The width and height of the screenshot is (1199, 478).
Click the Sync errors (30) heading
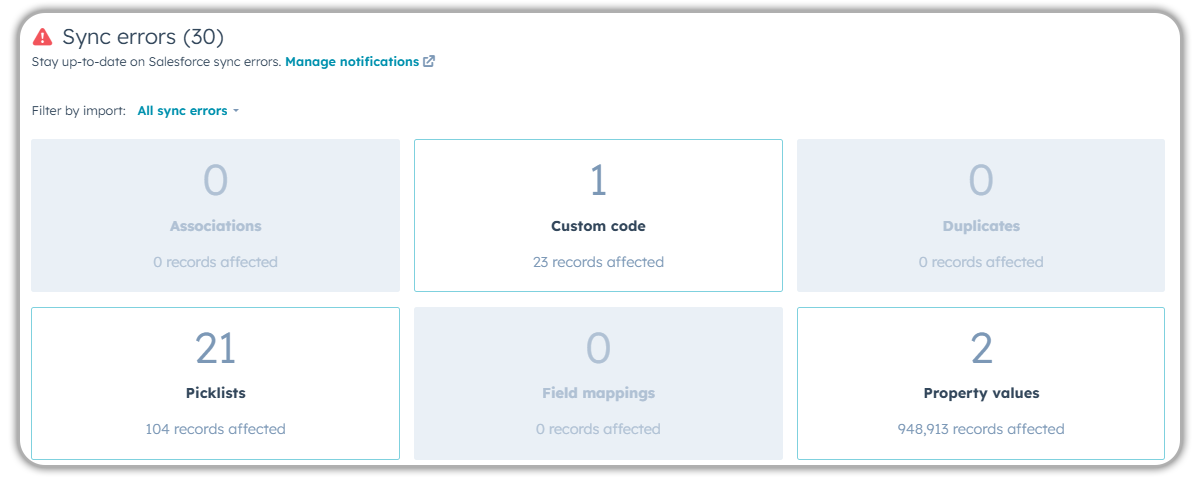coord(143,37)
